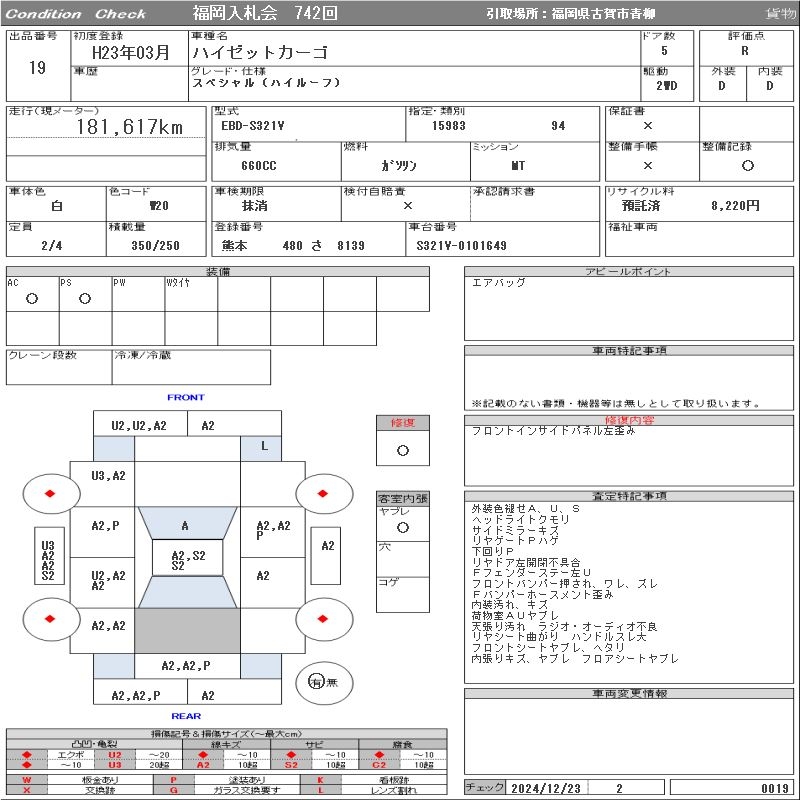Click the red S2 legend marker
Screen dimensions: 800x800
point(291,764)
